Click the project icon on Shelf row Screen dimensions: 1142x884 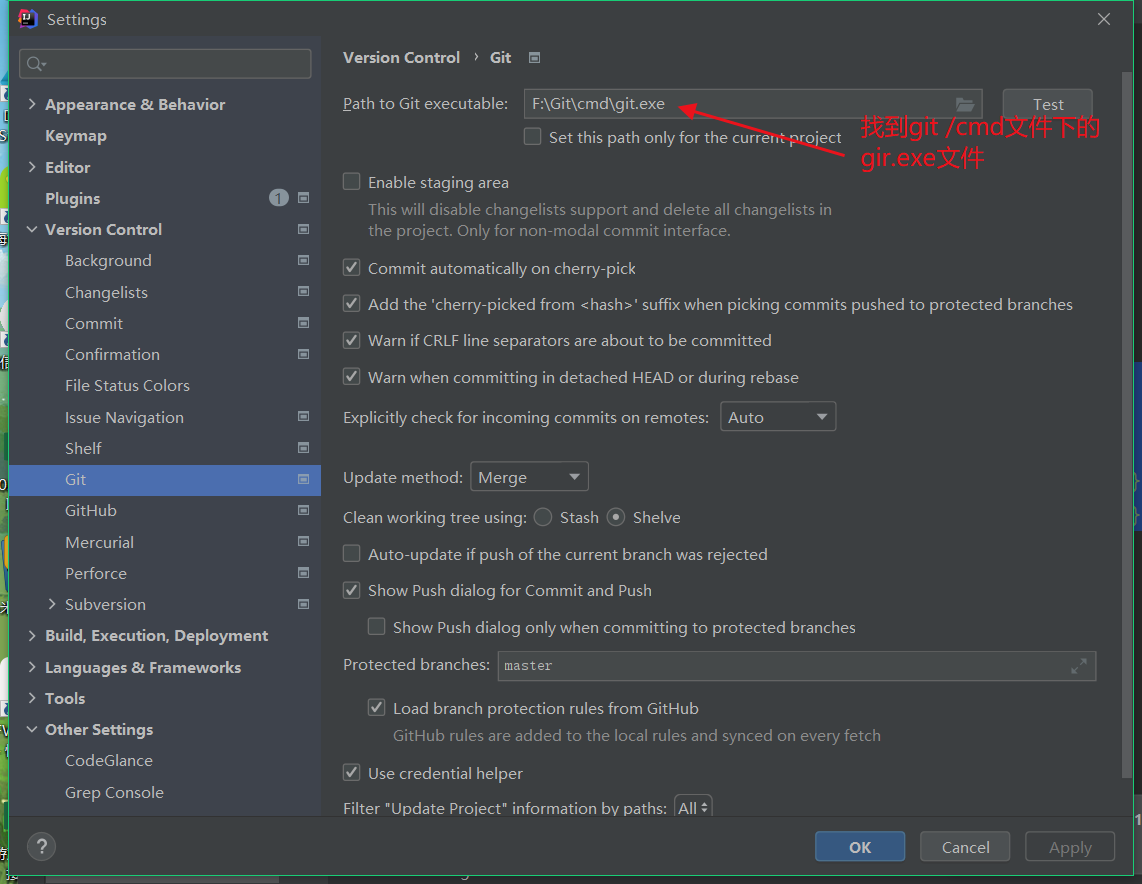click(304, 448)
